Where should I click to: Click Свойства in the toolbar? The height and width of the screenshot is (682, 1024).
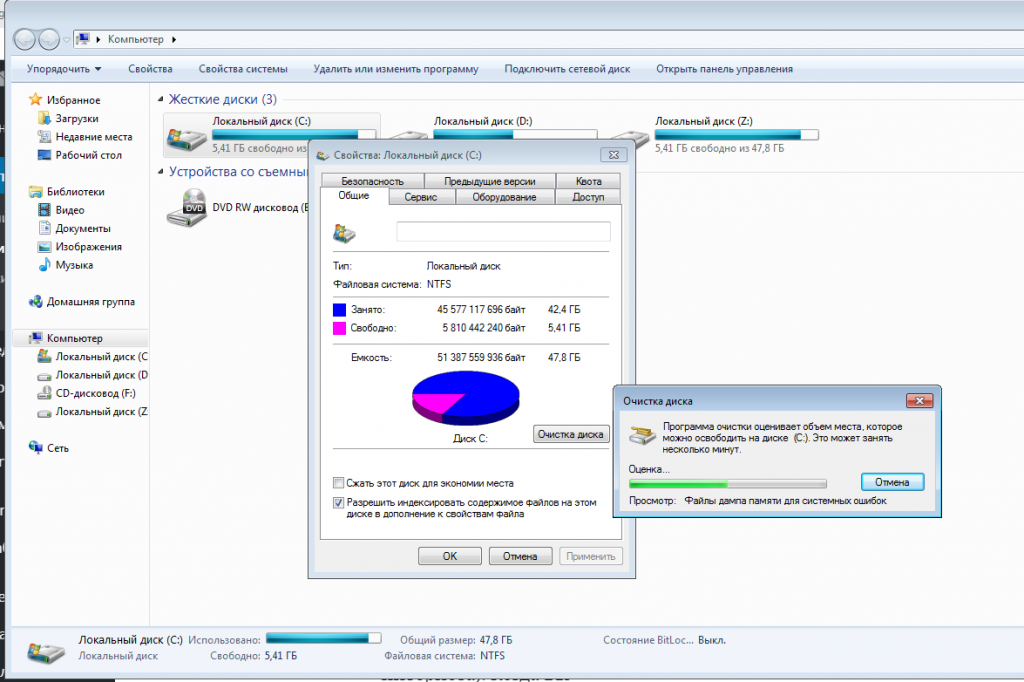pos(150,69)
